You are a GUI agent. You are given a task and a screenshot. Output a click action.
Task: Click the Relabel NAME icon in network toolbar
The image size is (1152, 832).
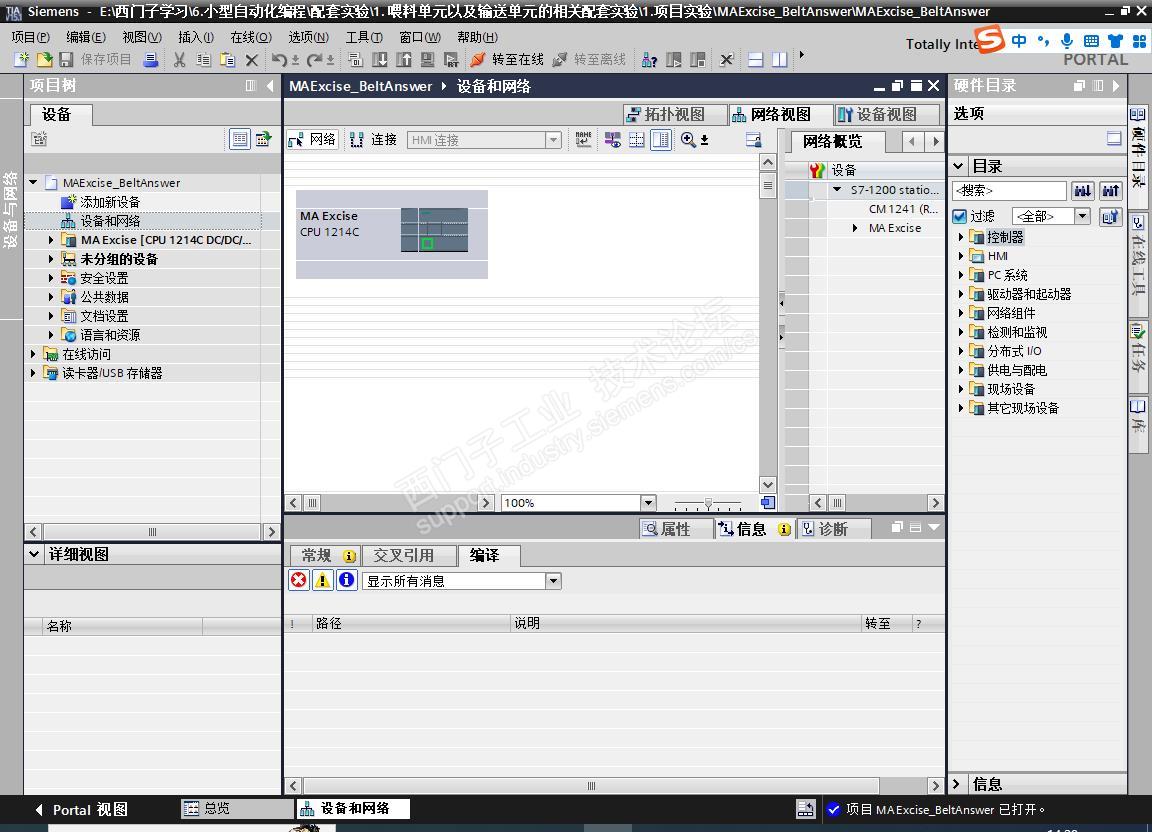coord(583,140)
